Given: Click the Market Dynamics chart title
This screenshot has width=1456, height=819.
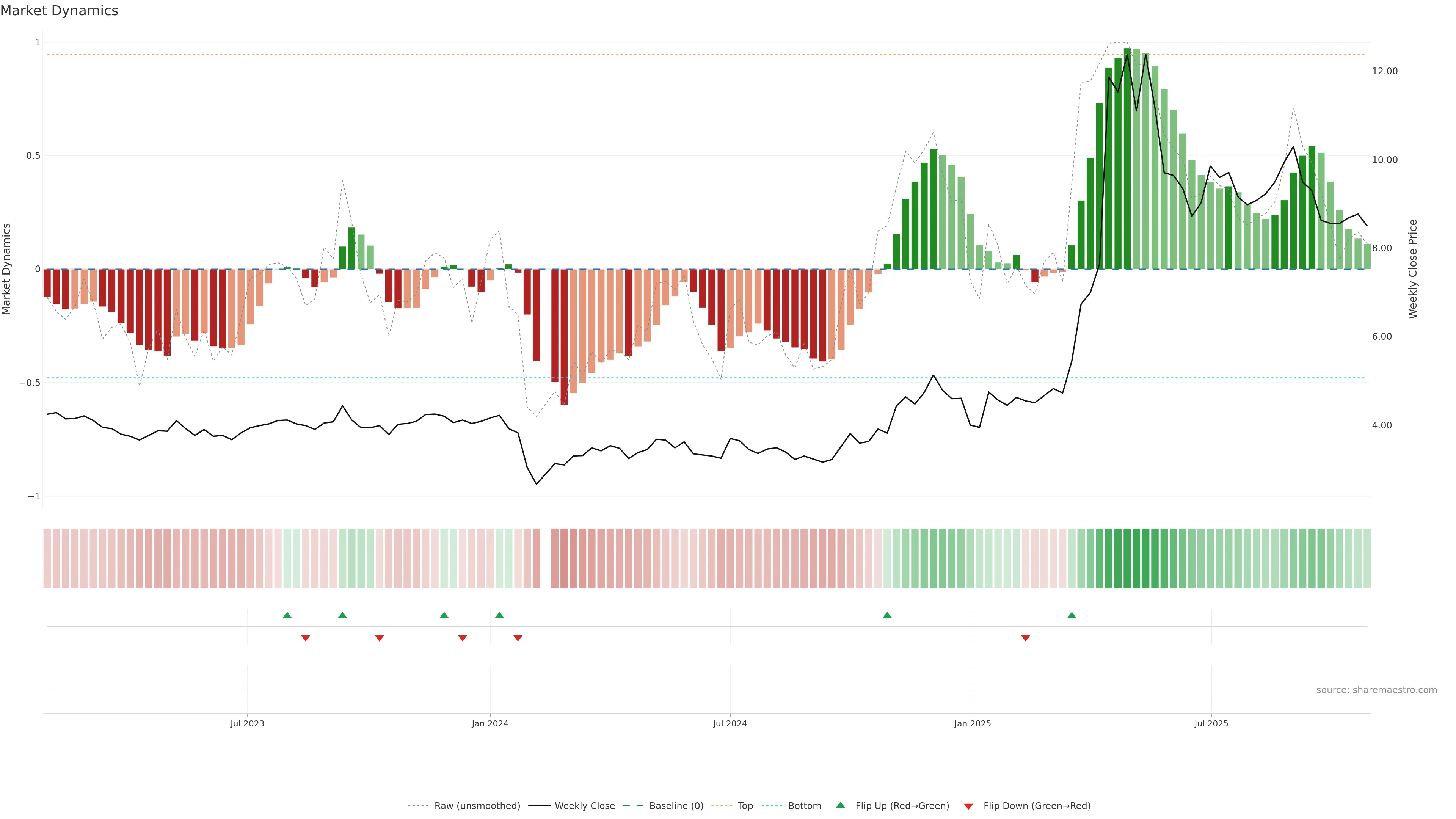Looking at the screenshot, I should pyautogui.click(x=60, y=11).
